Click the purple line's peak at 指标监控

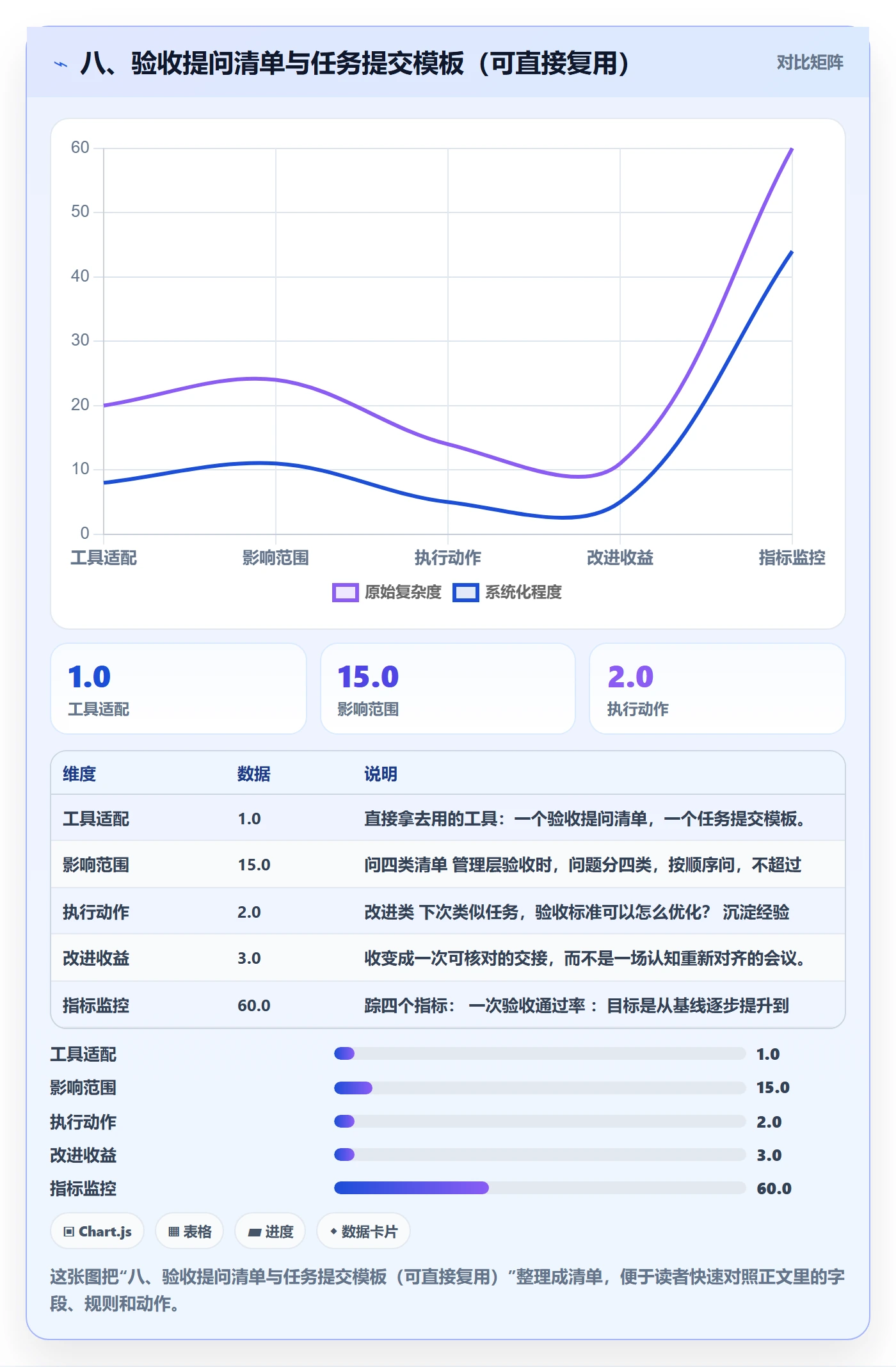[x=792, y=149]
